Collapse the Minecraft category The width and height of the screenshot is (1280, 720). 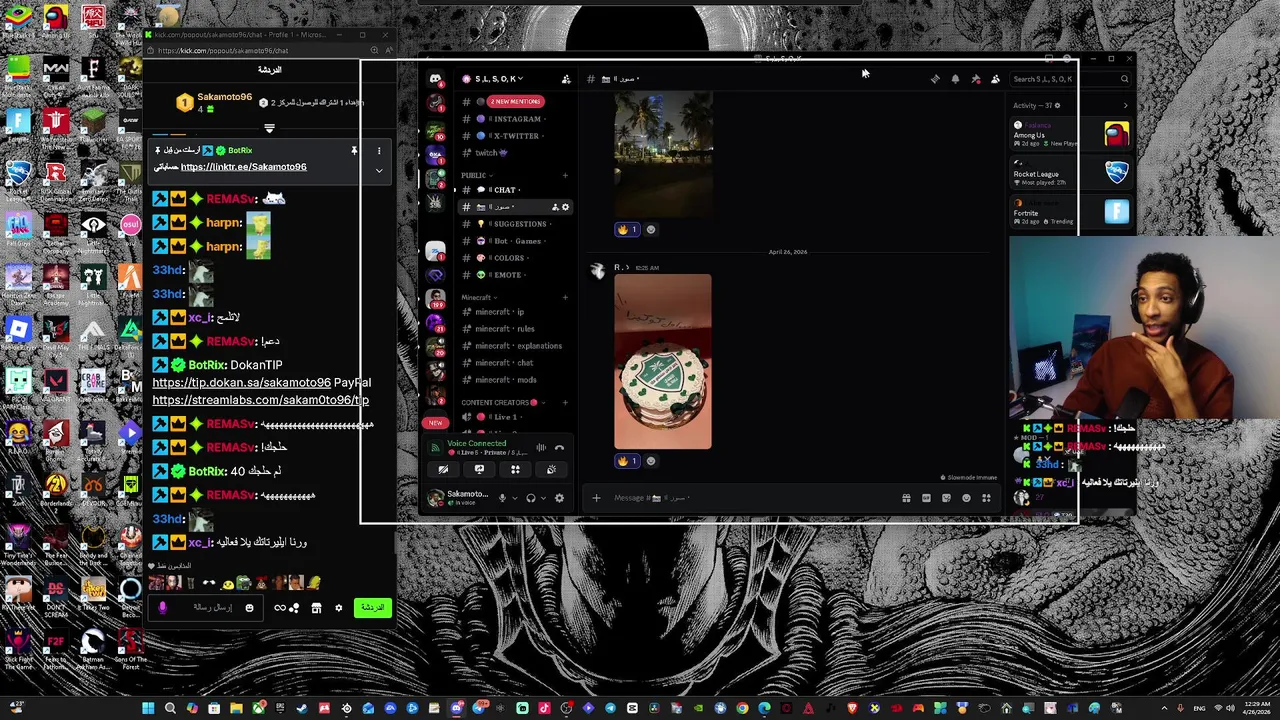tap(478, 297)
